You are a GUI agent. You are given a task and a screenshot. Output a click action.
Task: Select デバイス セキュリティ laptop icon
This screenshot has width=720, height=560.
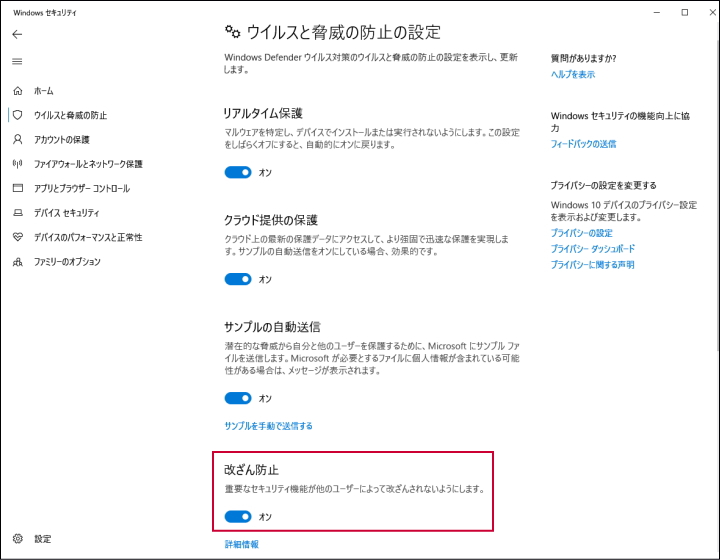pyautogui.click(x=17, y=213)
